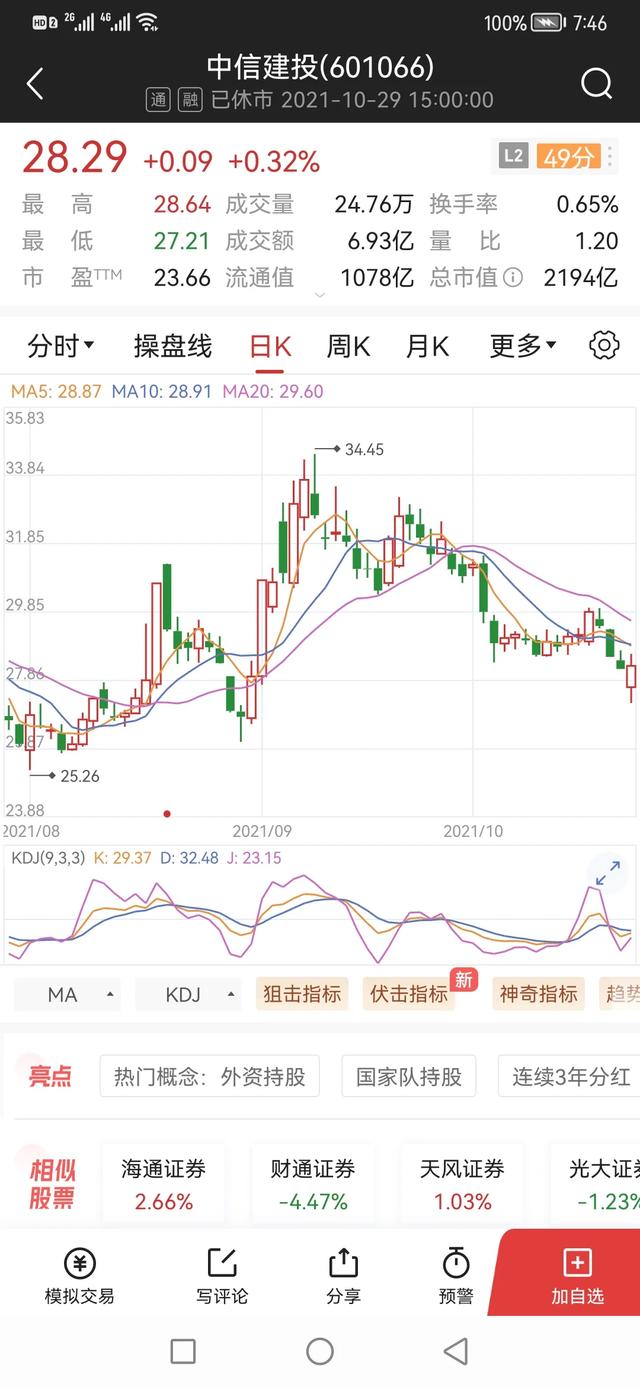This screenshot has width=640, height=1387.
Task: Open the 49分 score badge
Action: pyautogui.click(x=568, y=157)
